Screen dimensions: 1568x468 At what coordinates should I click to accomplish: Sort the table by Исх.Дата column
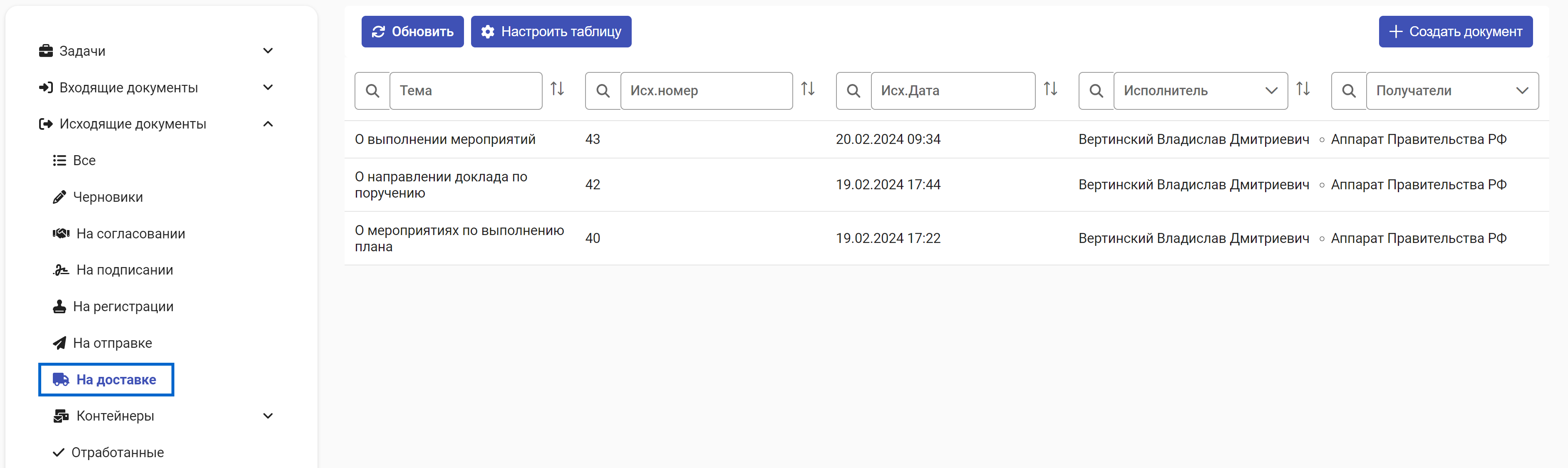pos(1051,89)
